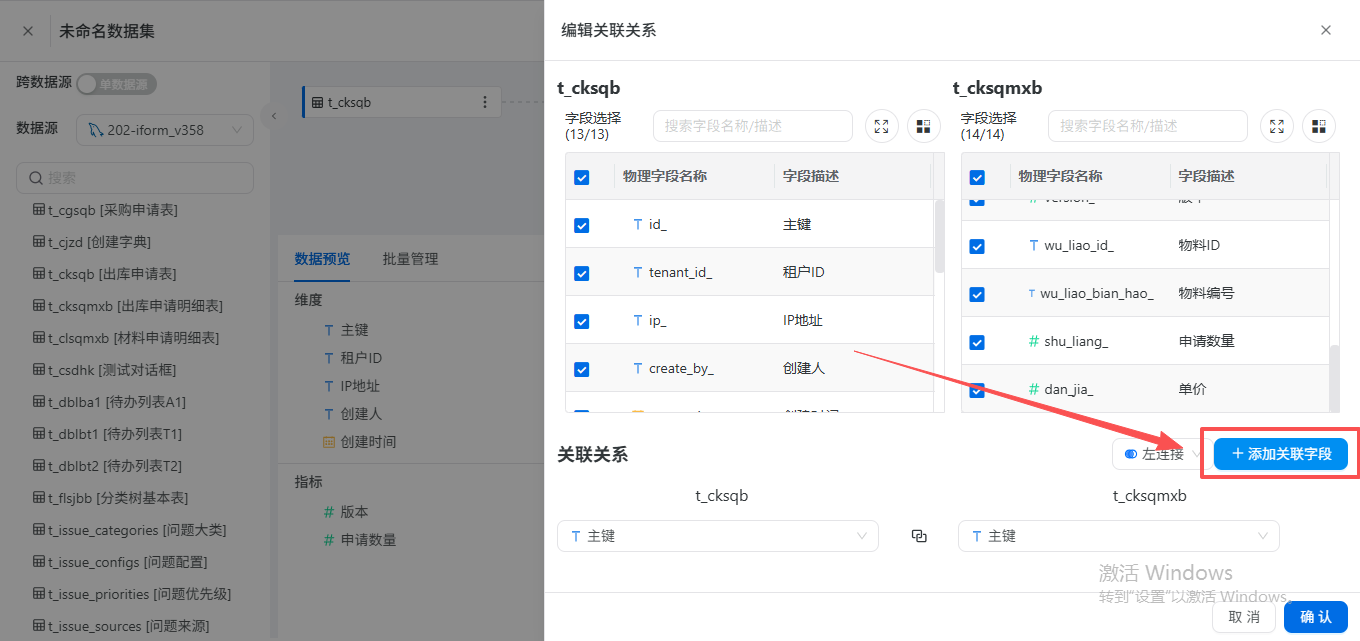Viewport: 1360px width, 641px height.
Task: Close the 编辑关联关系 dialog with X icon
Action: click(1326, 30)
